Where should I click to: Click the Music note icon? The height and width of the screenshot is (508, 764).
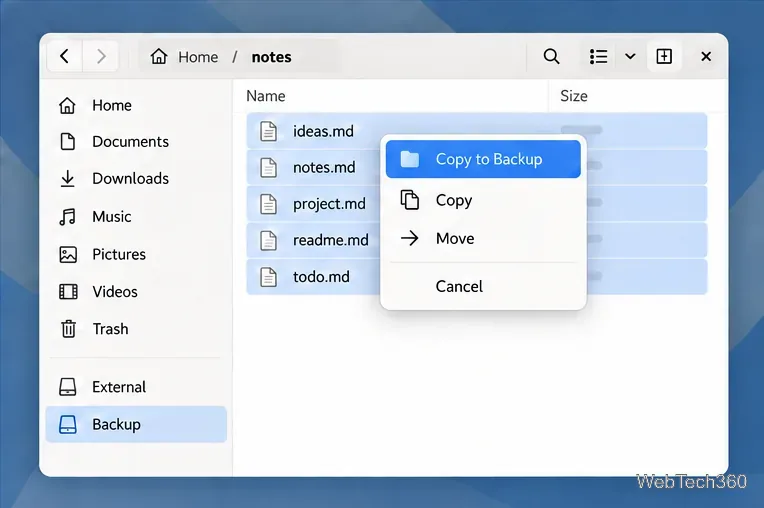[67, 216]
